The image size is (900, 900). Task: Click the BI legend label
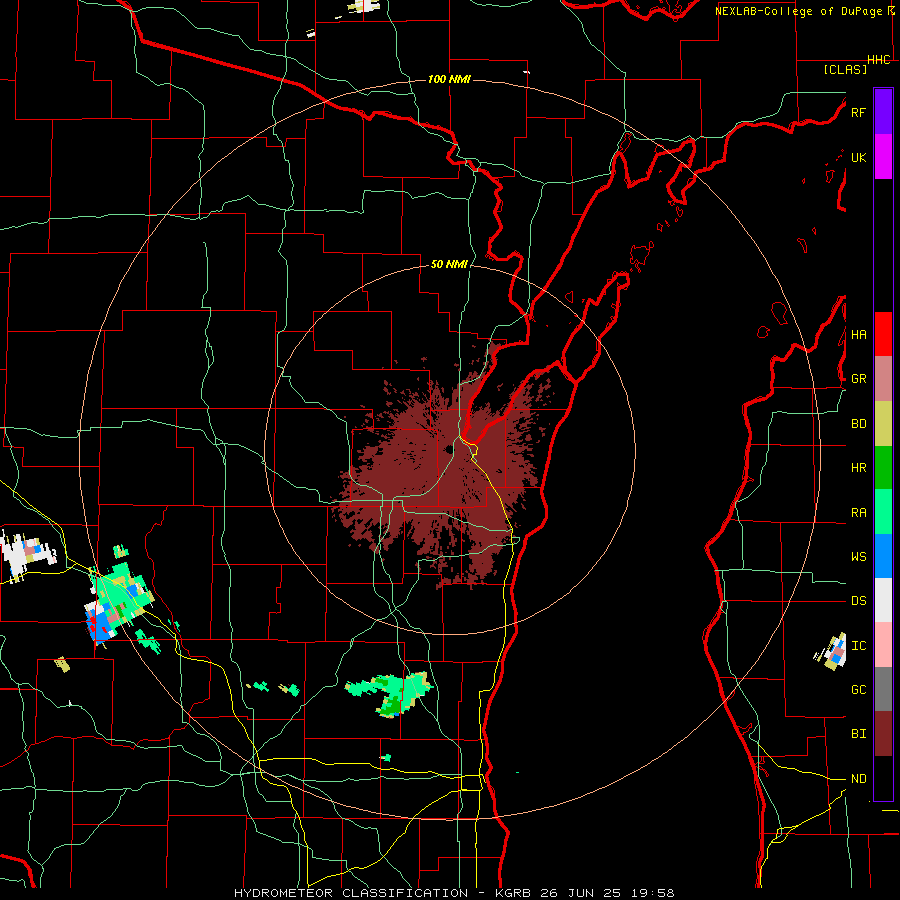click(858, 734)
